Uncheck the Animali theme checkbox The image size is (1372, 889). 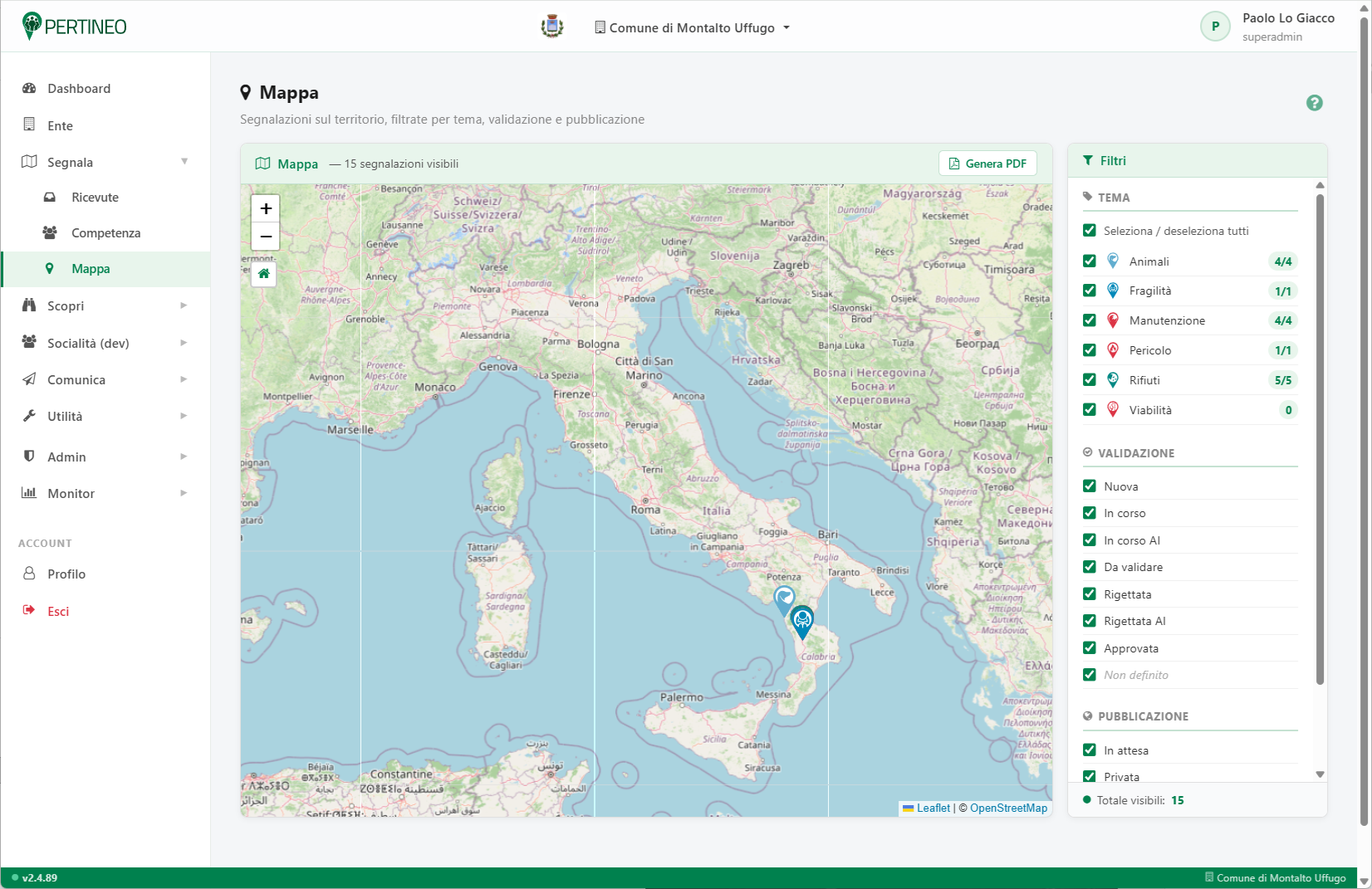click(x=1090, y=261)
